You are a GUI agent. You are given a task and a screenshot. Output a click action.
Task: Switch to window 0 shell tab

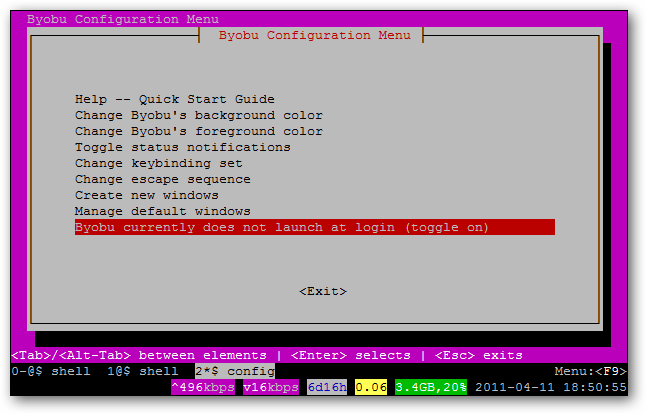click(51, 372)
